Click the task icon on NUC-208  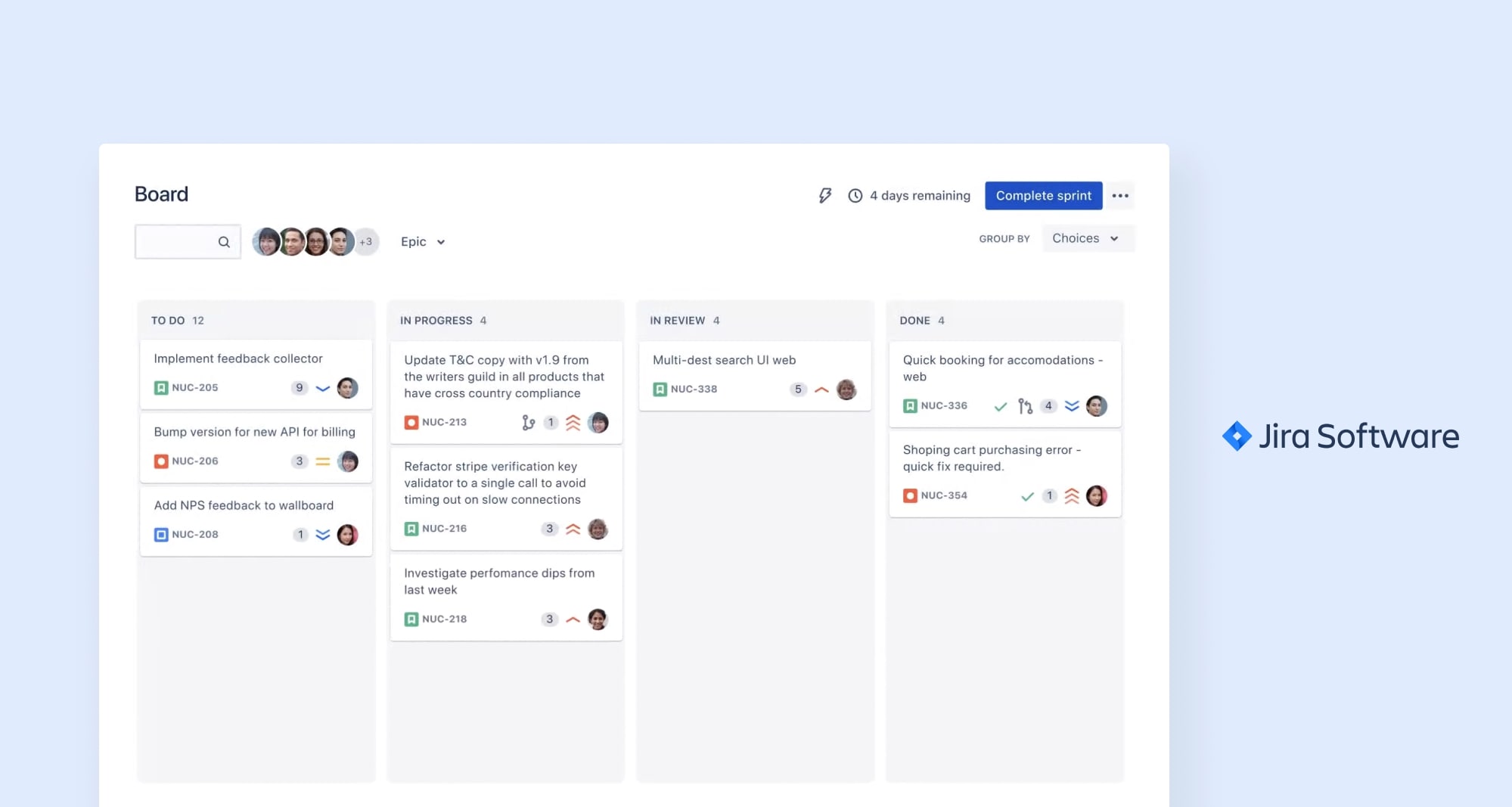click(161, 535)
